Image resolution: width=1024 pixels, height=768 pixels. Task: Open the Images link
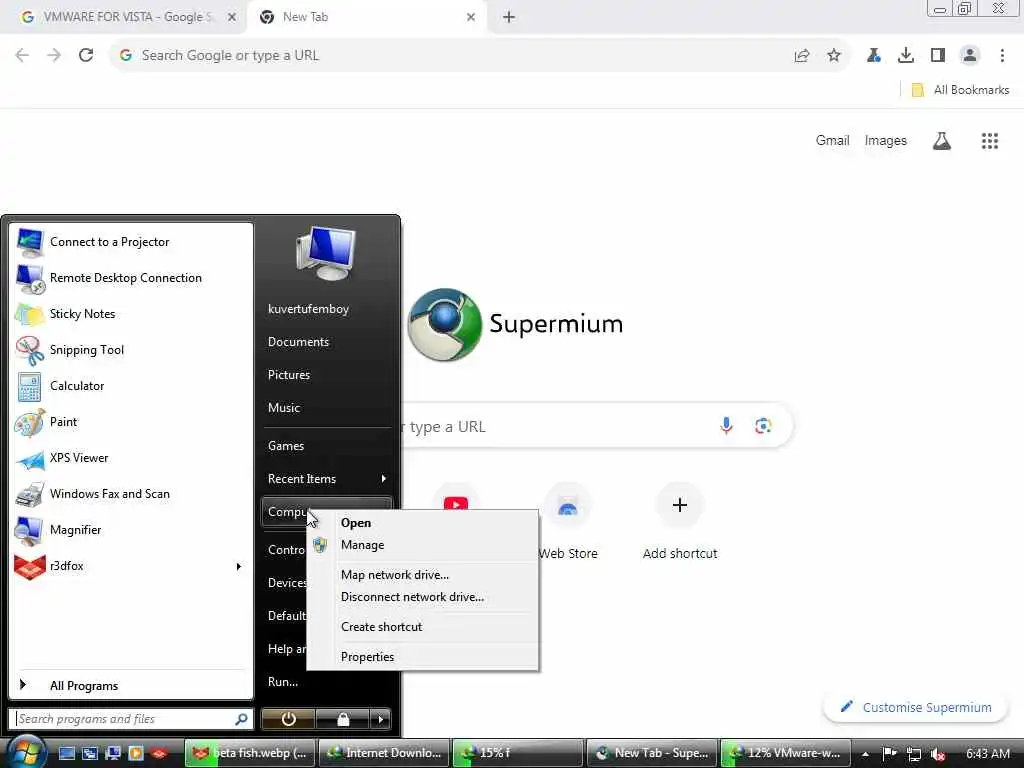[x=886, y=140]
